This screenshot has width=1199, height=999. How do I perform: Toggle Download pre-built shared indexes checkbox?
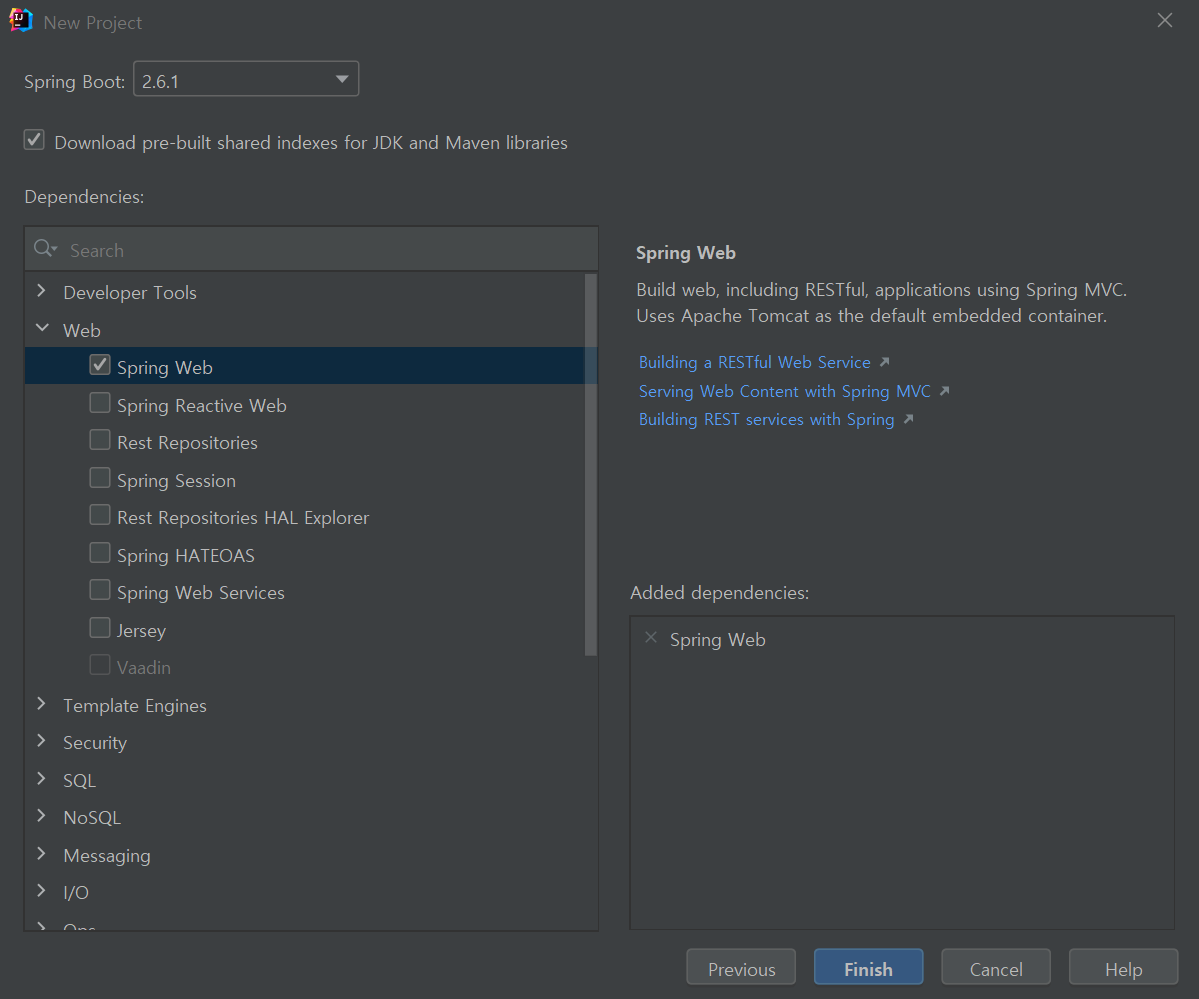34,140
